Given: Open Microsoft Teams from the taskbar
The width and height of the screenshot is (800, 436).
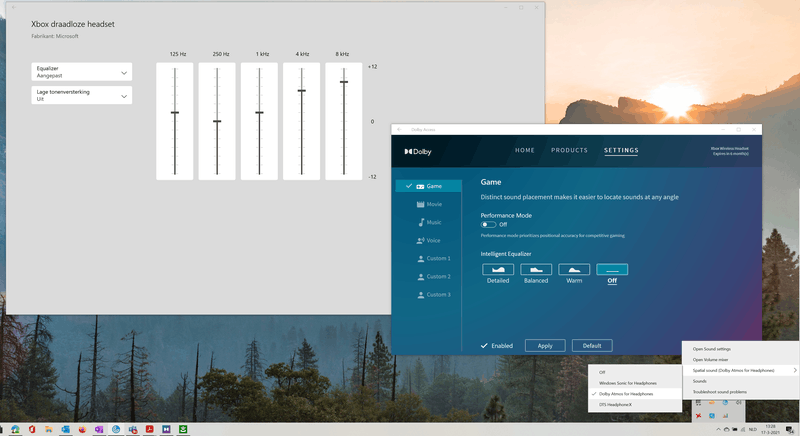Looking at the screenshot, I should point(133,429).
